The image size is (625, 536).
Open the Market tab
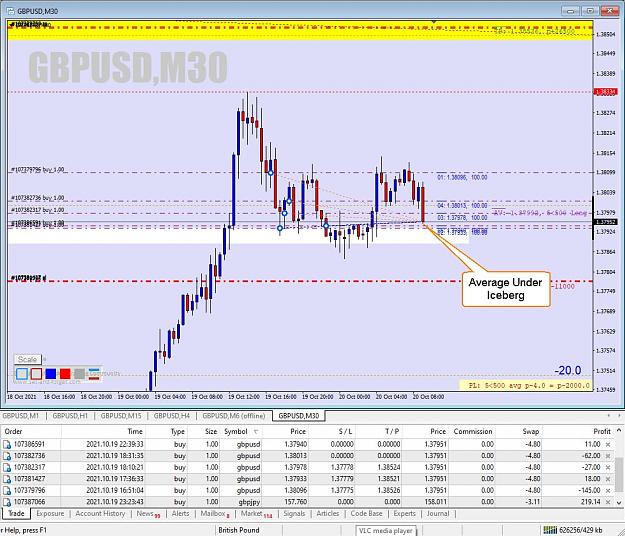pyautogui.click(x=256, y=514)
